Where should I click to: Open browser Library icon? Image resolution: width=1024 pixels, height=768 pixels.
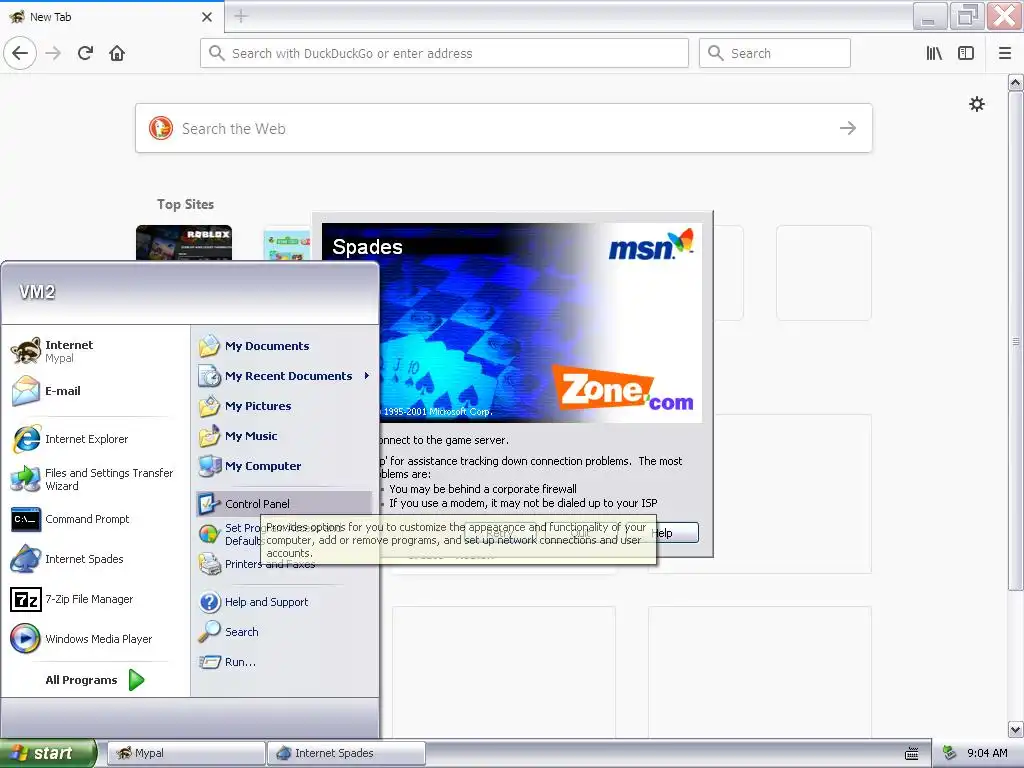click(934, 53)
